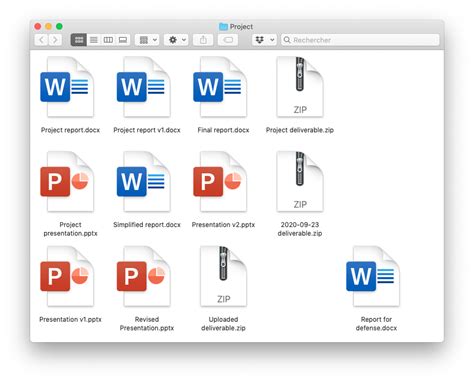Click the Forward navigation arrow
Image resolution: width=474 pixels, height=382 pixels.
click(x=55, y=40)
